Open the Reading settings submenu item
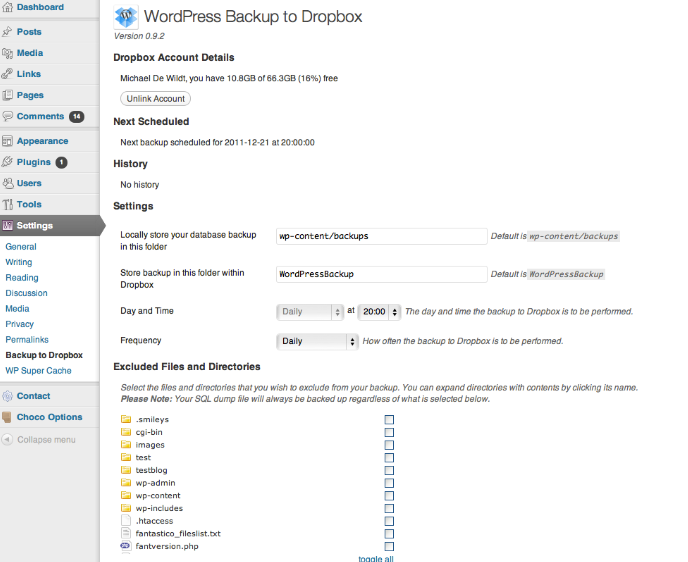This screenshot has width=688, height=562. (x=22, y=278)
